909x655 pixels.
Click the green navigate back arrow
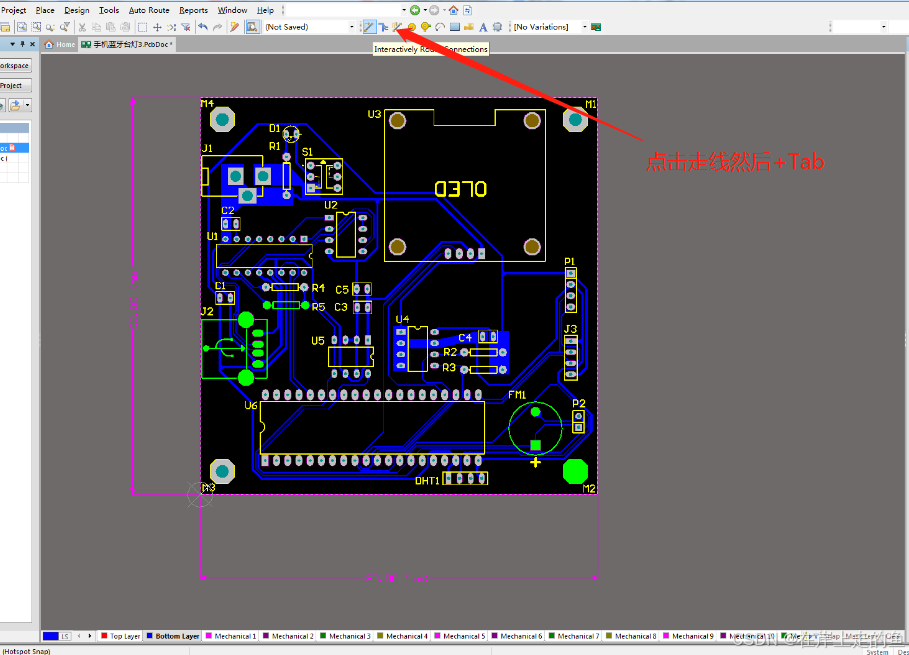click(414, 10)
